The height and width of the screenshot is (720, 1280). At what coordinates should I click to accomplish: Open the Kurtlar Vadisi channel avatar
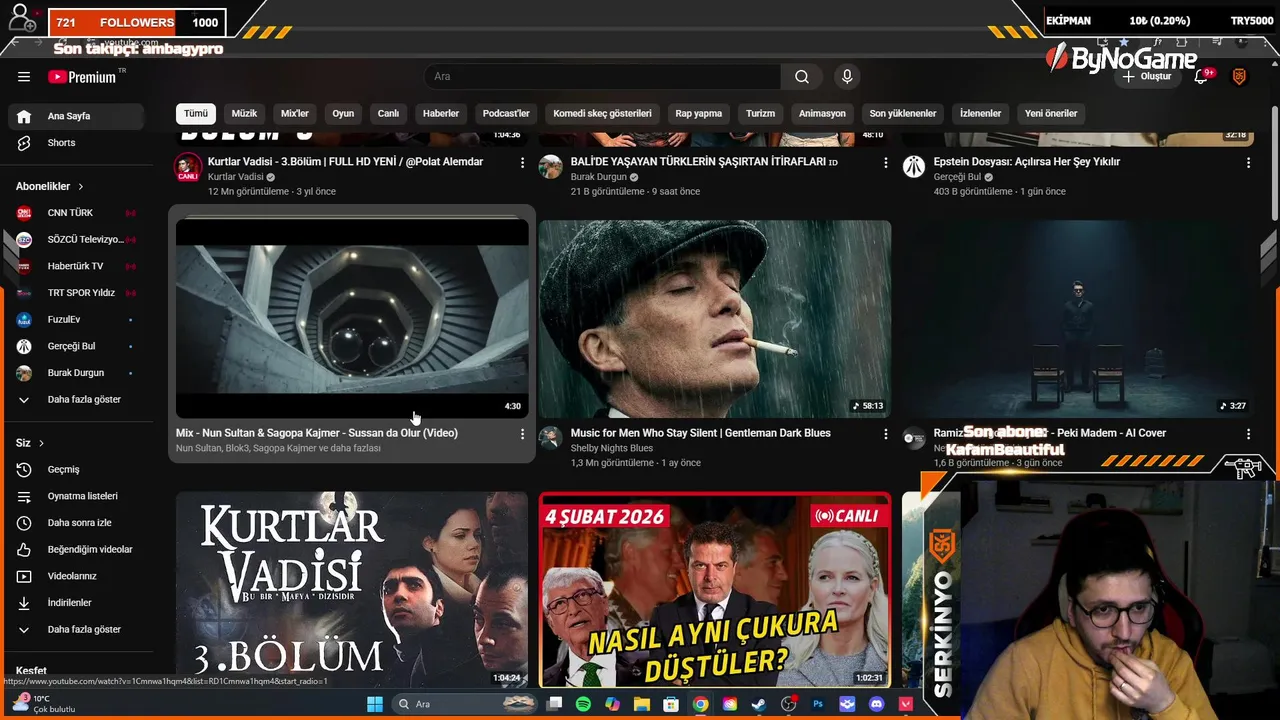[188, 167]
